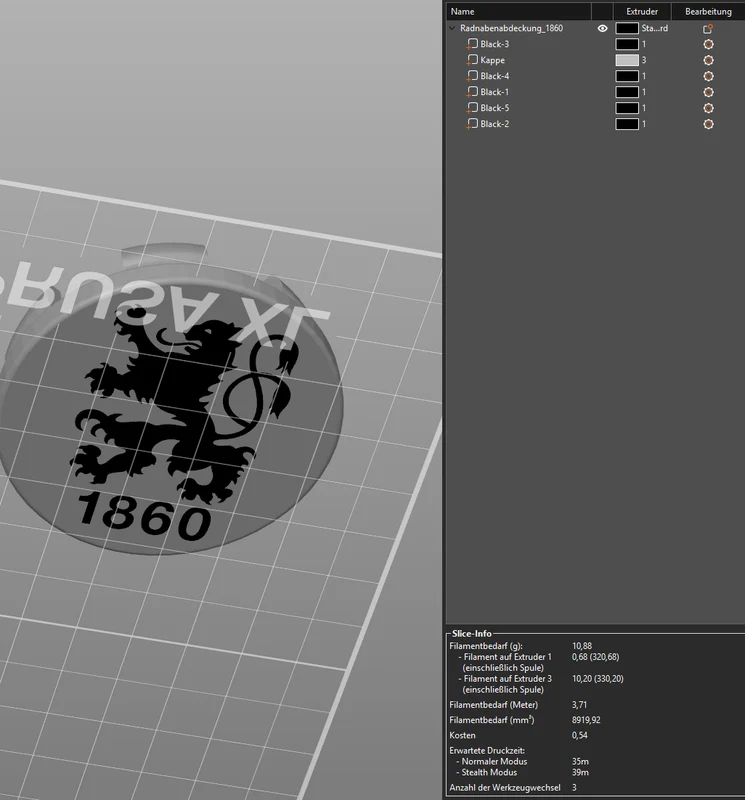The image size is (745, 800).
Task: Click the part icon beside Black-2
Action: click(472, 124)
